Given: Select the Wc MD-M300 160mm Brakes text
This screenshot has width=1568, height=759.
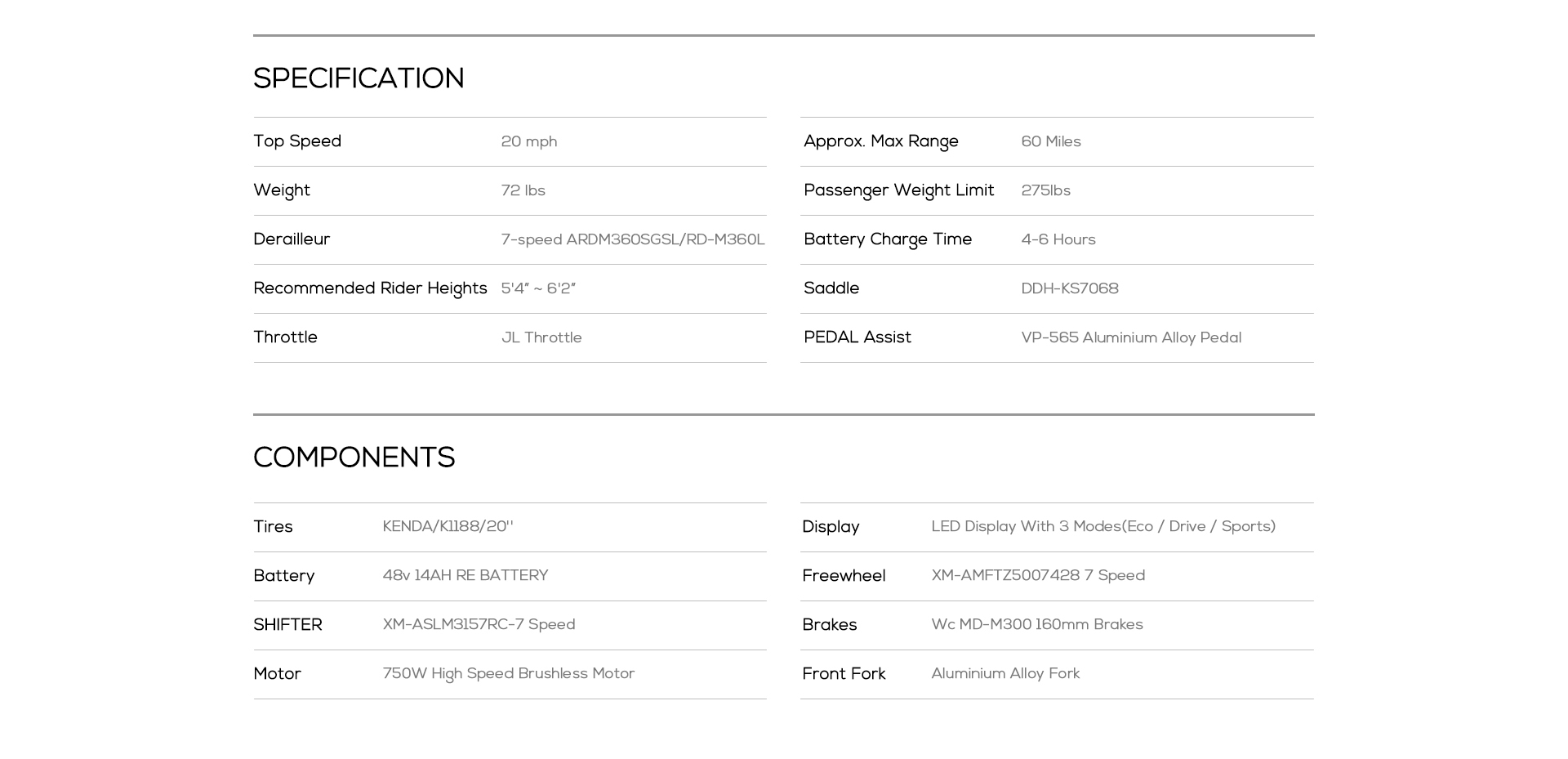Looking at the screenshot, I should (1037, 625).
